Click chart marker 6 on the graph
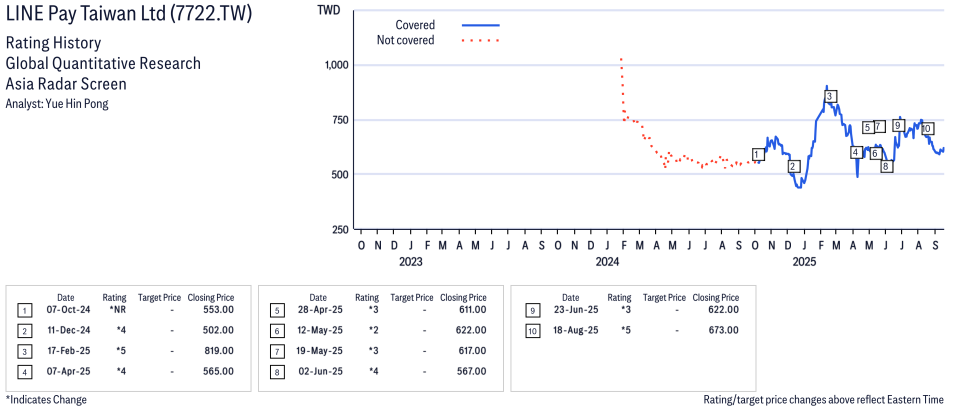This screenshot has height=407, width=955. (875, 154)
